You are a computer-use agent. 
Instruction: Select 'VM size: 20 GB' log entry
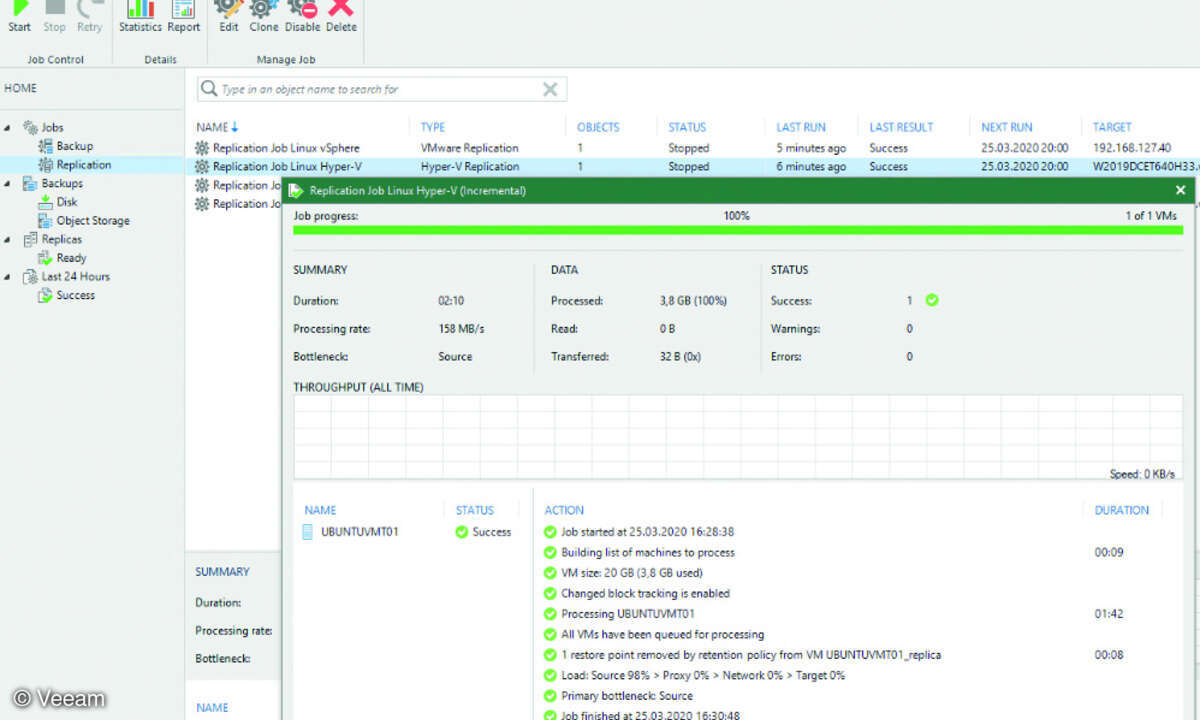pos(623,573)
